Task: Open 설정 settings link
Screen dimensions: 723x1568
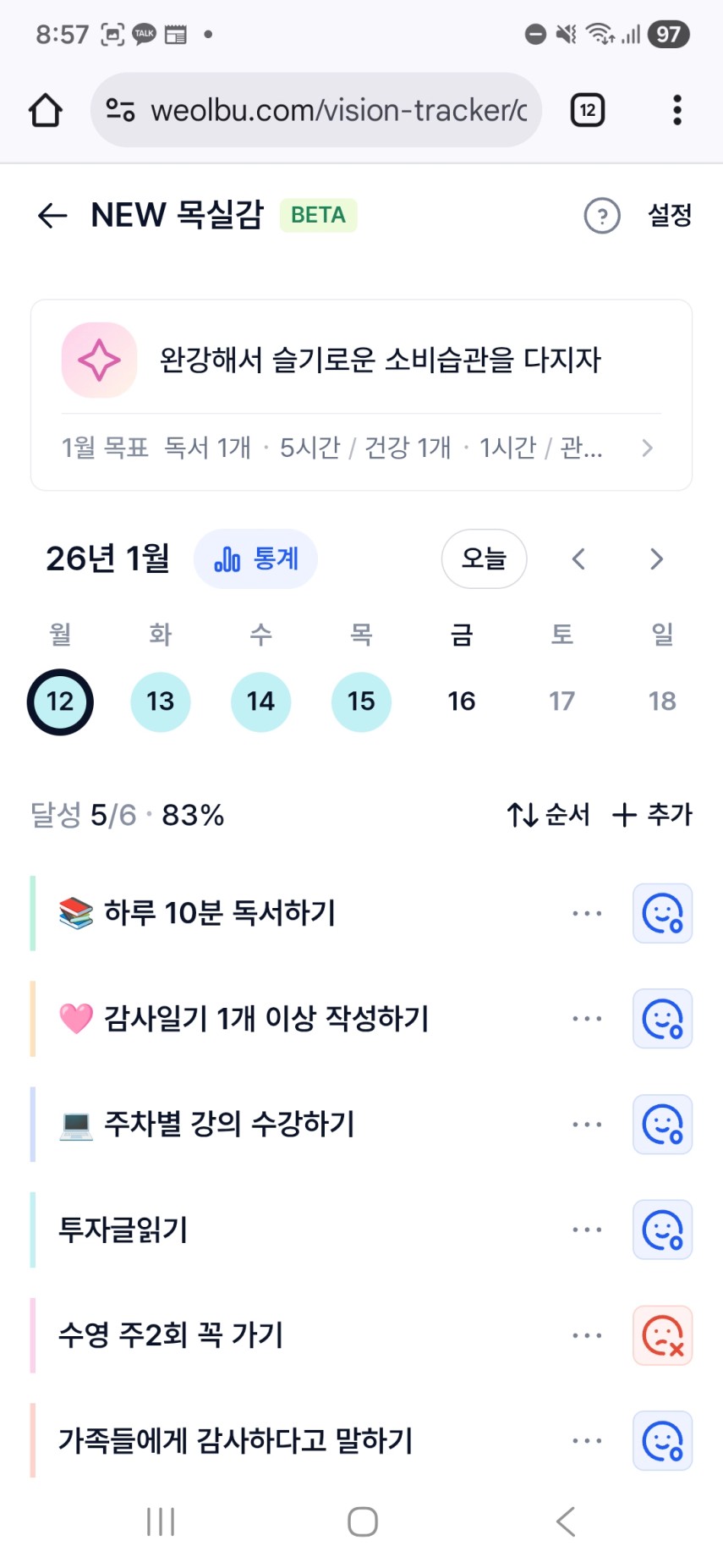Action: click(670, 216)
